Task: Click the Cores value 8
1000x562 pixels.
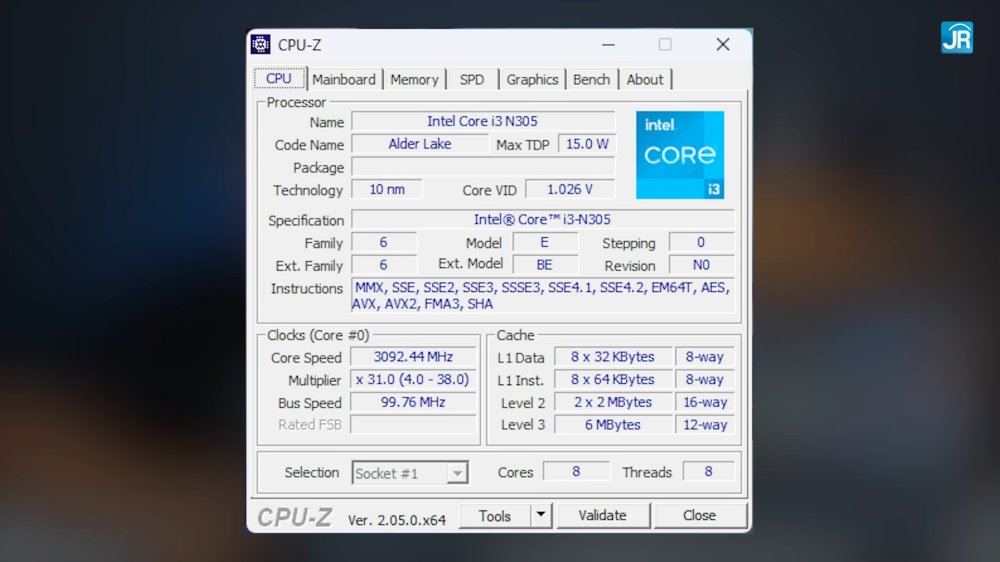Action: (x=576, y=471)
